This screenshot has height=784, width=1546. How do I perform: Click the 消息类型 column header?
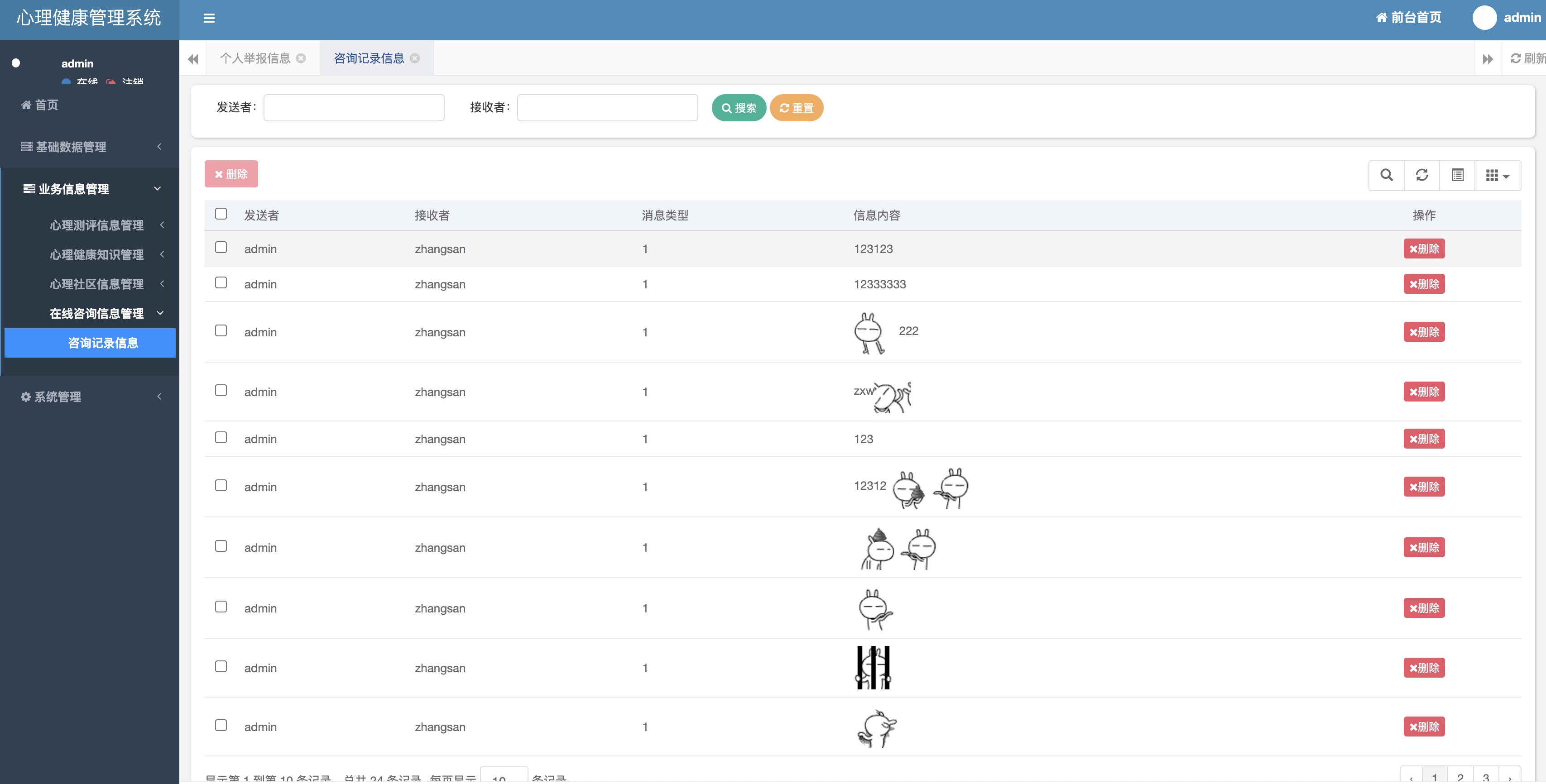pos(665,215)
